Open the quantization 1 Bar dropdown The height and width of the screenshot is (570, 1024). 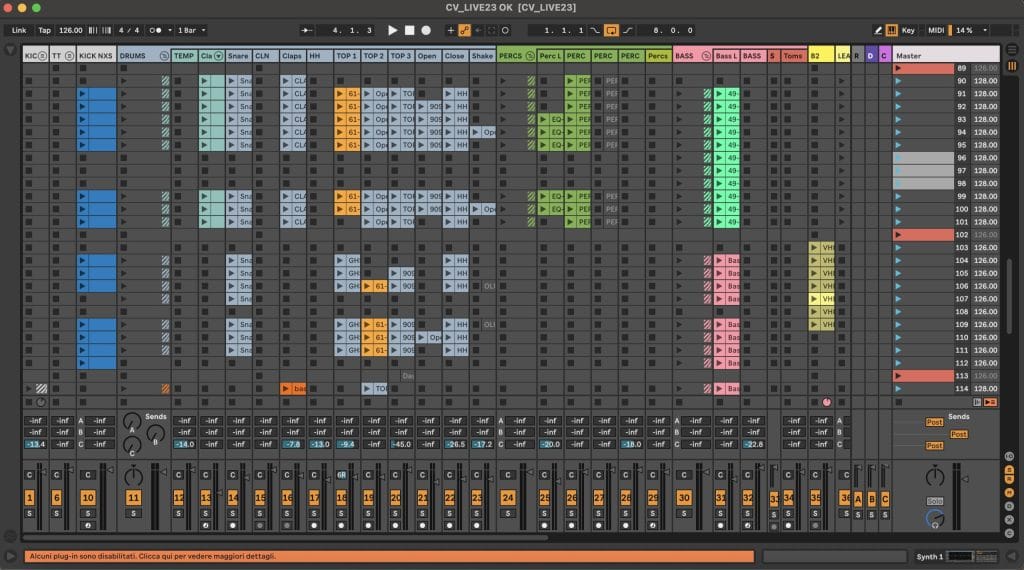pos(192,30)
